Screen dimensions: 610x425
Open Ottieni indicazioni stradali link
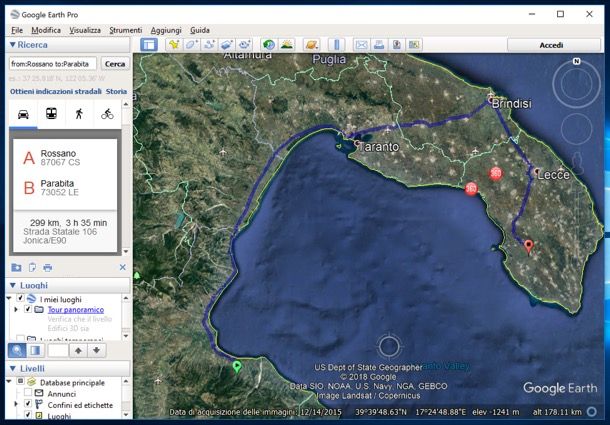(x=56, y=91)
